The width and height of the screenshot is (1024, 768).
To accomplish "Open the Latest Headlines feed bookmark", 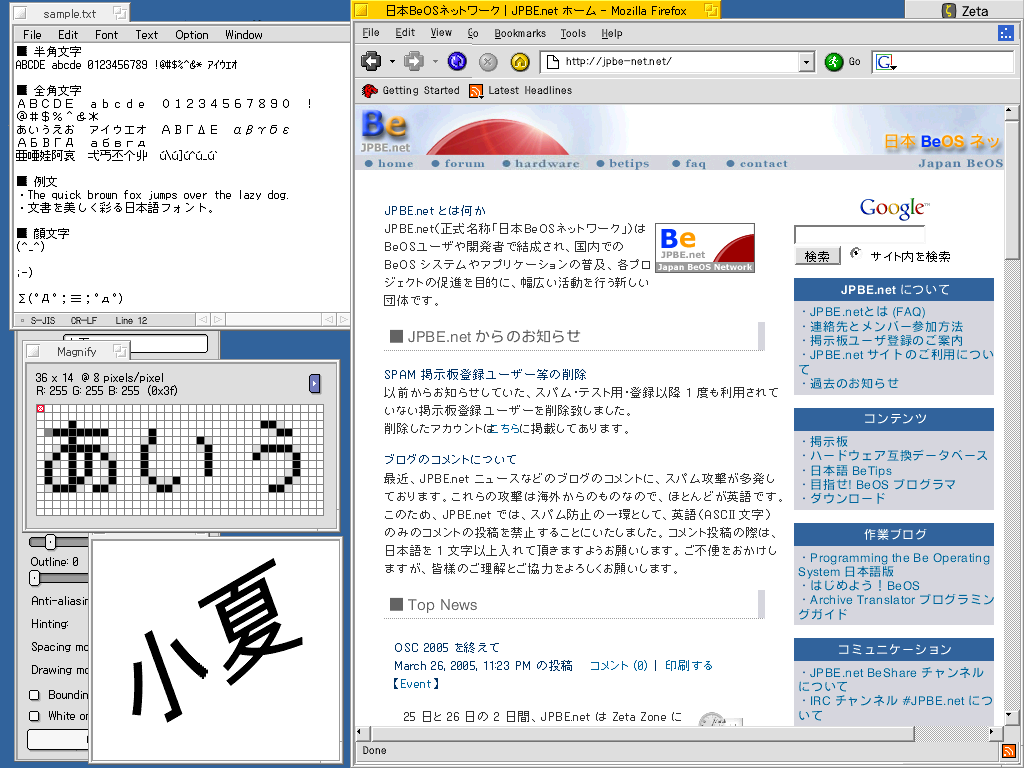I will click(520, 90).
